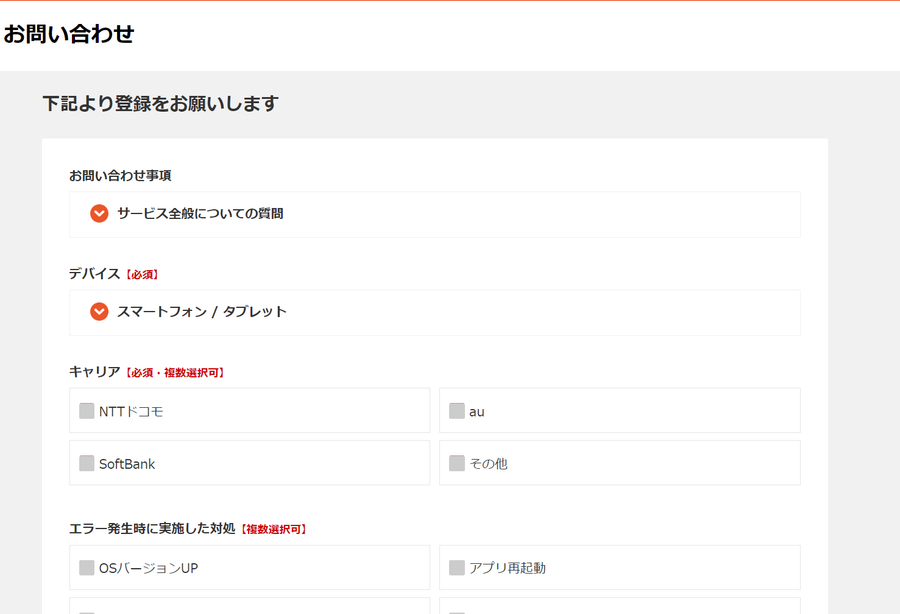900x614 pixels.
Task: Click the デバイス field label
Action: [x=95, y=274]
